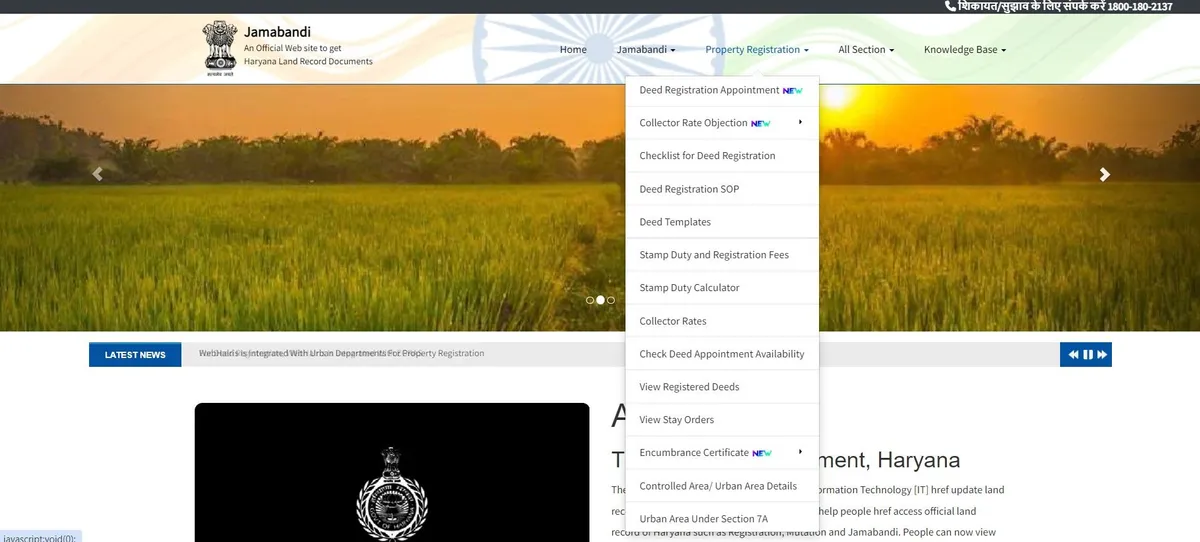This screenshot has height=542, width=1200.
Task: Choose Stamp Duty Calculator from menu
Action: [689, 288]
